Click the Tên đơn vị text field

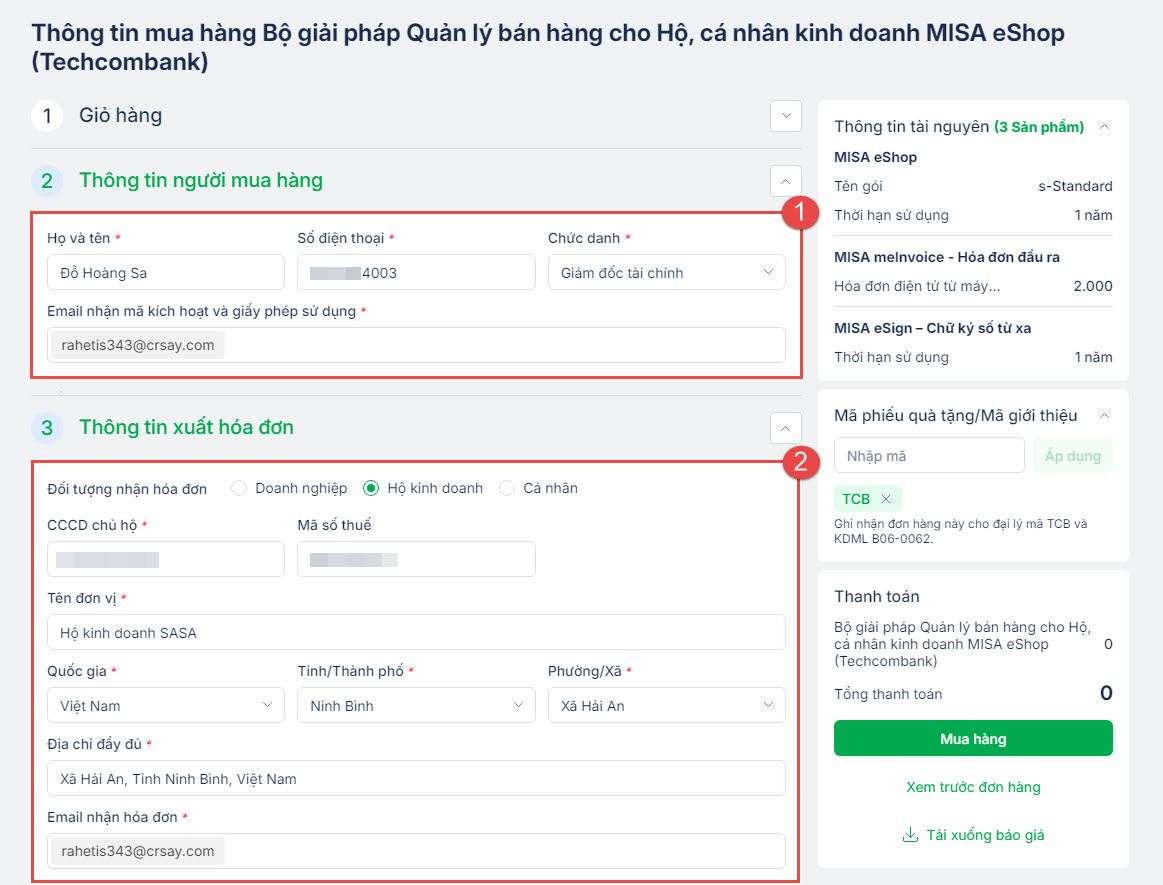click(416, 632)
